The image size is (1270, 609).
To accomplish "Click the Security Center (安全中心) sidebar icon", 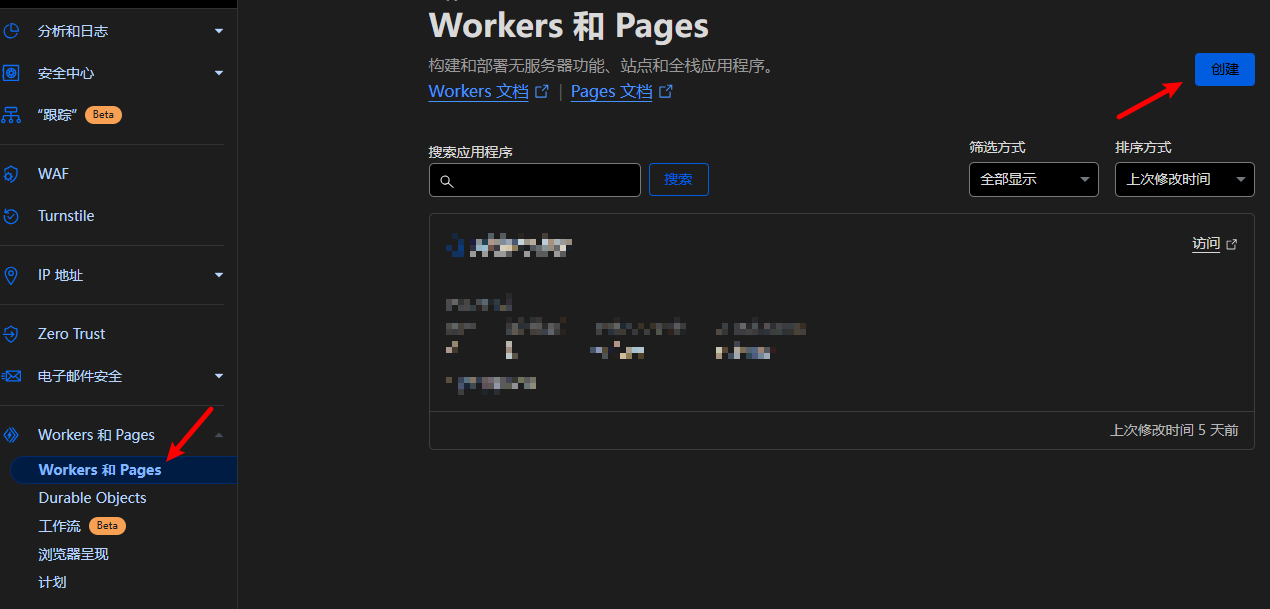I will click(x=11, y=73).
